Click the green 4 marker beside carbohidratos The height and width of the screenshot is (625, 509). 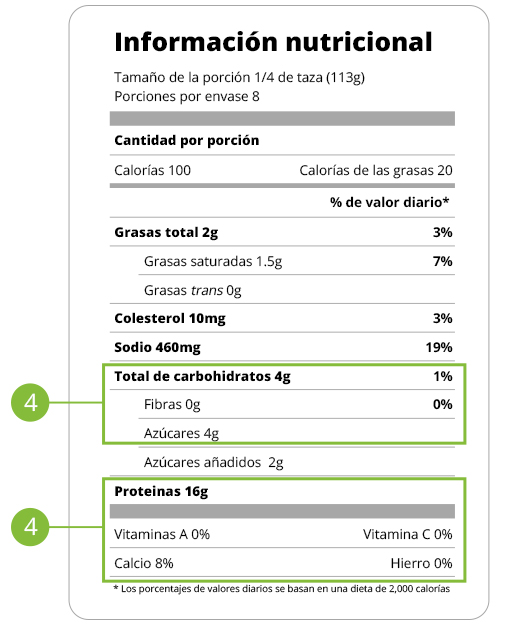[30, 402]
